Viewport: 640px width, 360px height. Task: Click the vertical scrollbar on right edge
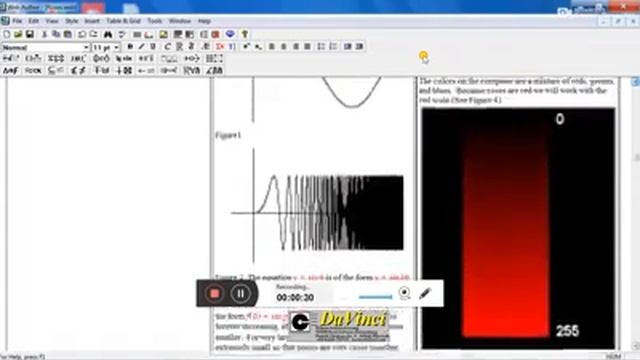(x=636, y=212)
